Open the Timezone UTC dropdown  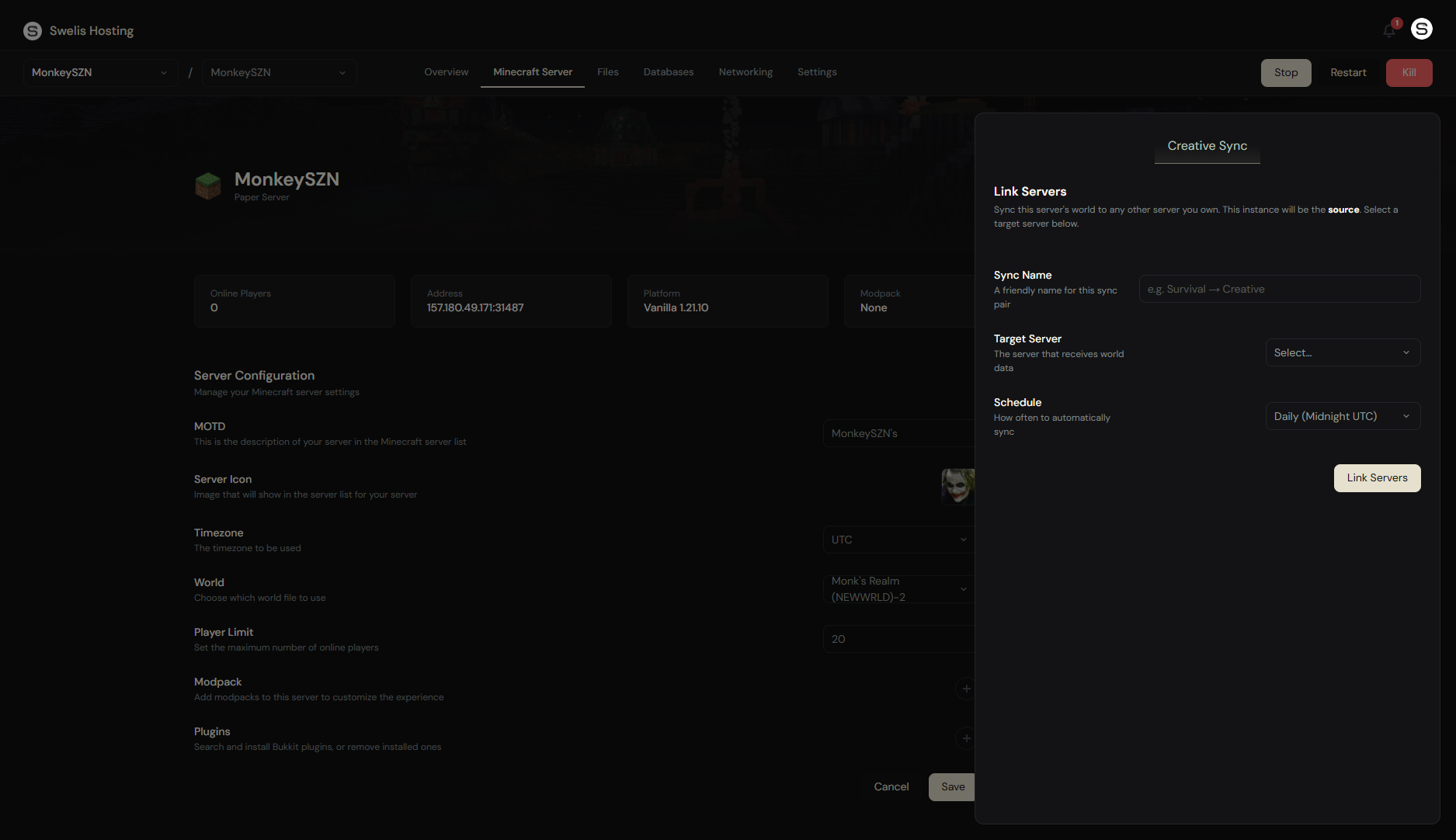pos(898,540)
